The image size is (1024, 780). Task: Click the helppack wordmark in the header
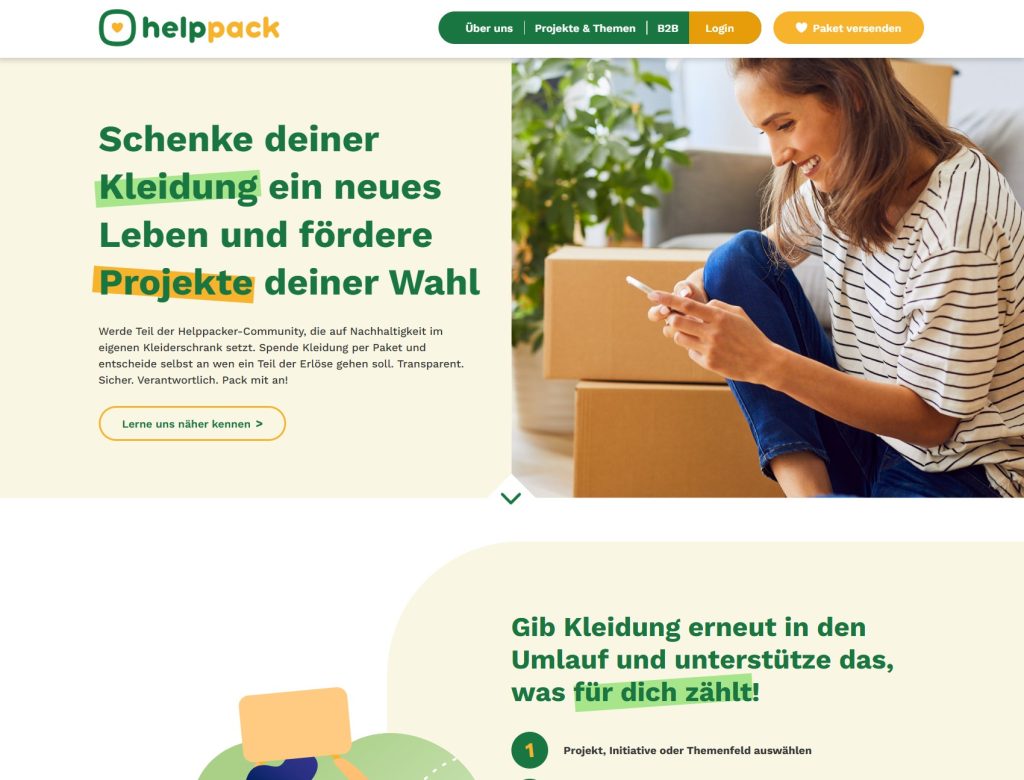click(x=210, y=29)
